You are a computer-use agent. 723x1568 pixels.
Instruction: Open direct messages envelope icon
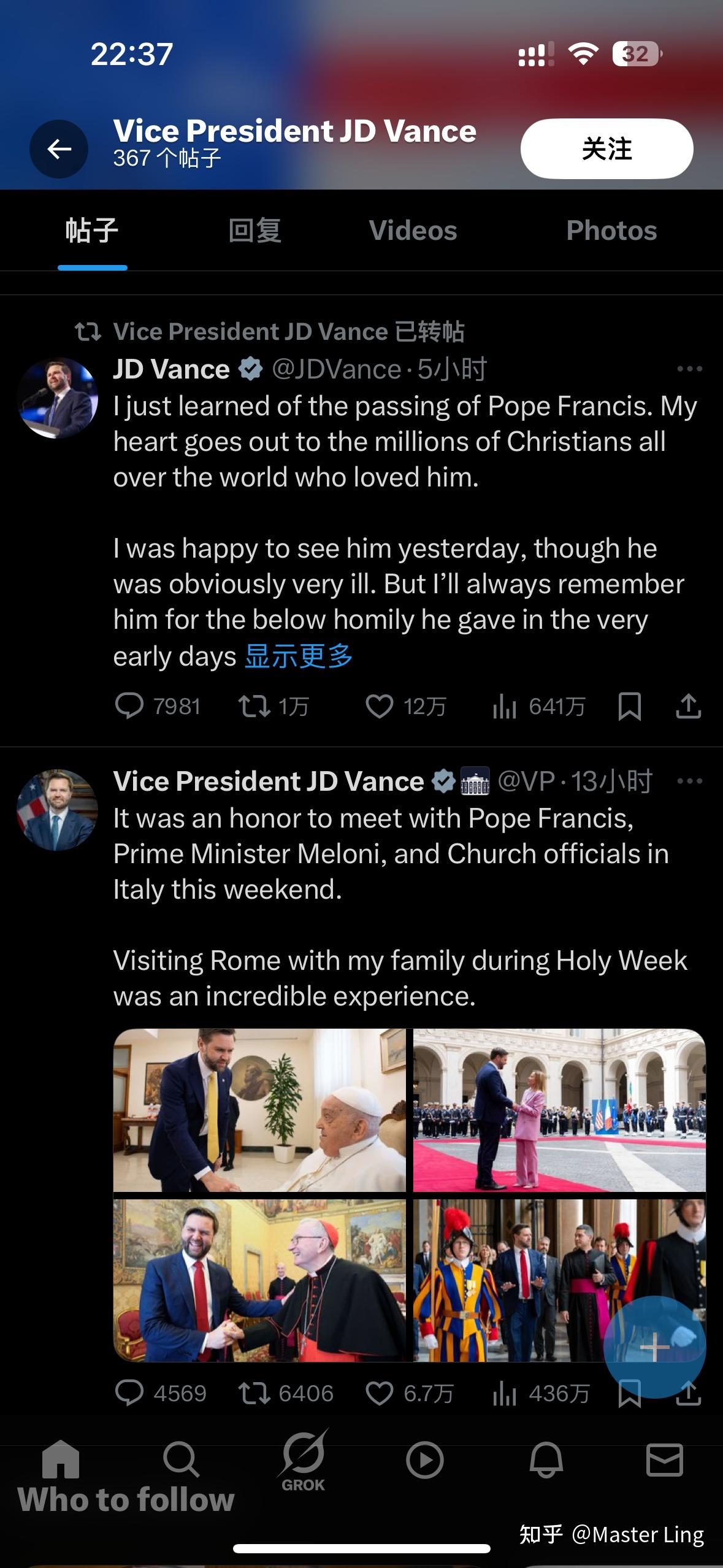(x=664, y=1459)
